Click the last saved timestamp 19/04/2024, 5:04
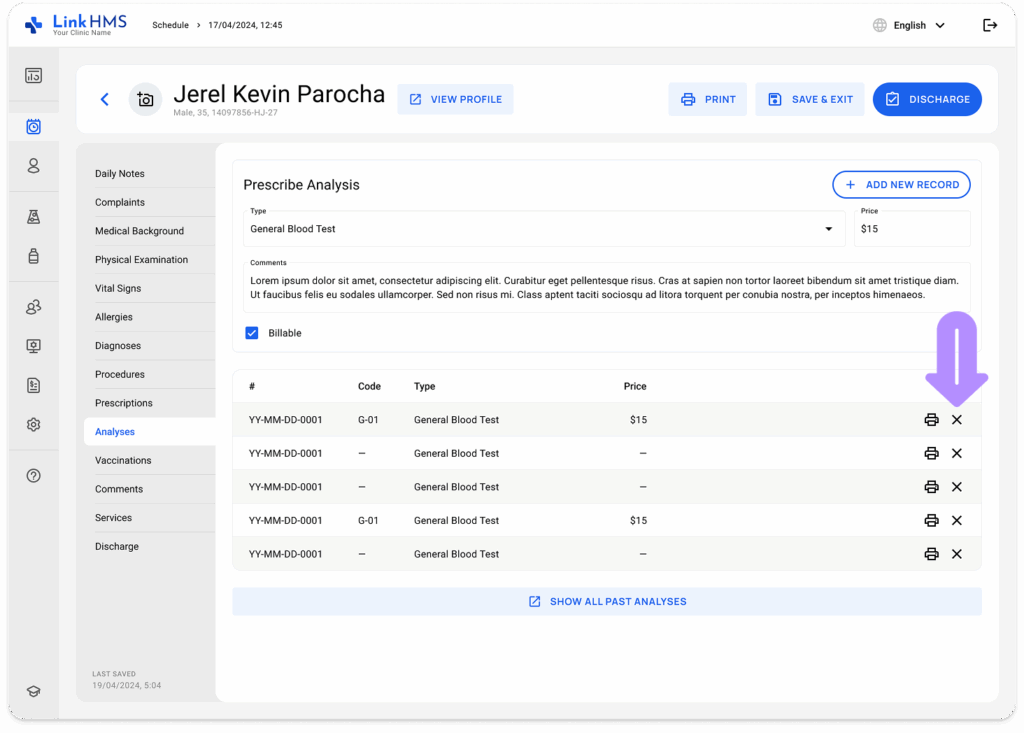Image resolution: width=1024 pixels, height=733 pixels. (127, 685)
